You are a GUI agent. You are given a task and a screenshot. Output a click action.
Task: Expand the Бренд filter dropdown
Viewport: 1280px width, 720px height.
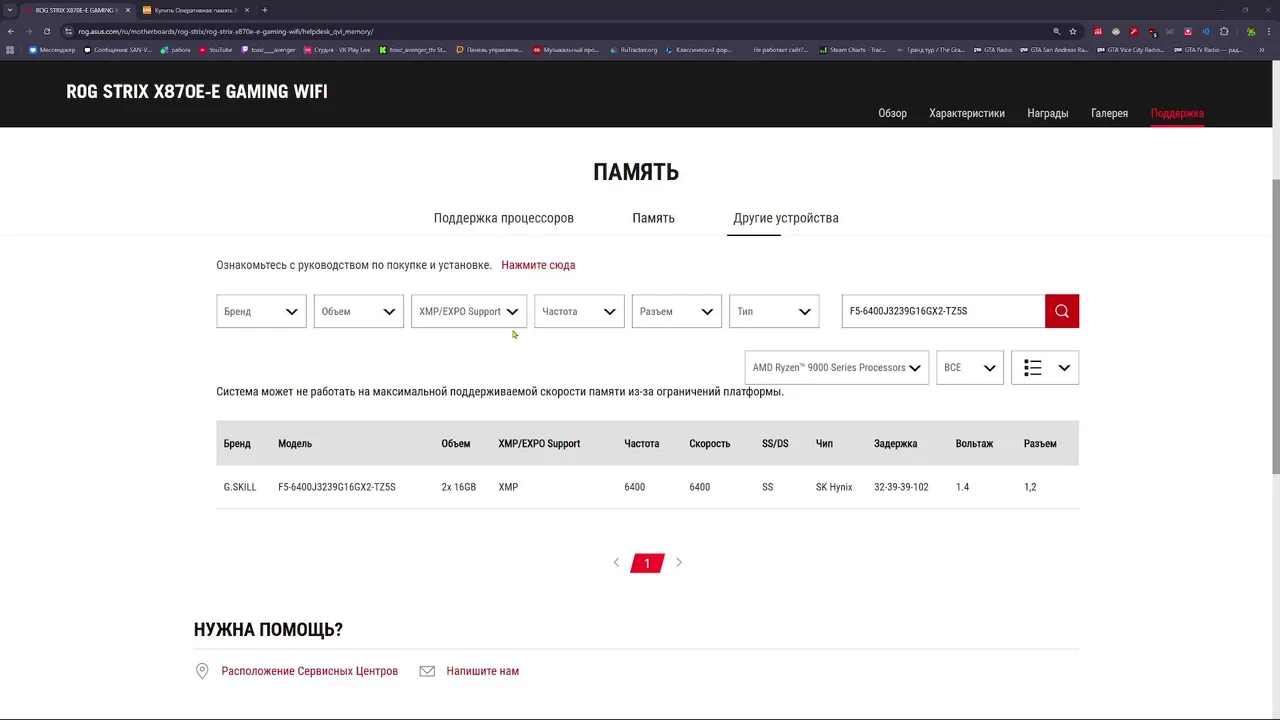point(261,311)
